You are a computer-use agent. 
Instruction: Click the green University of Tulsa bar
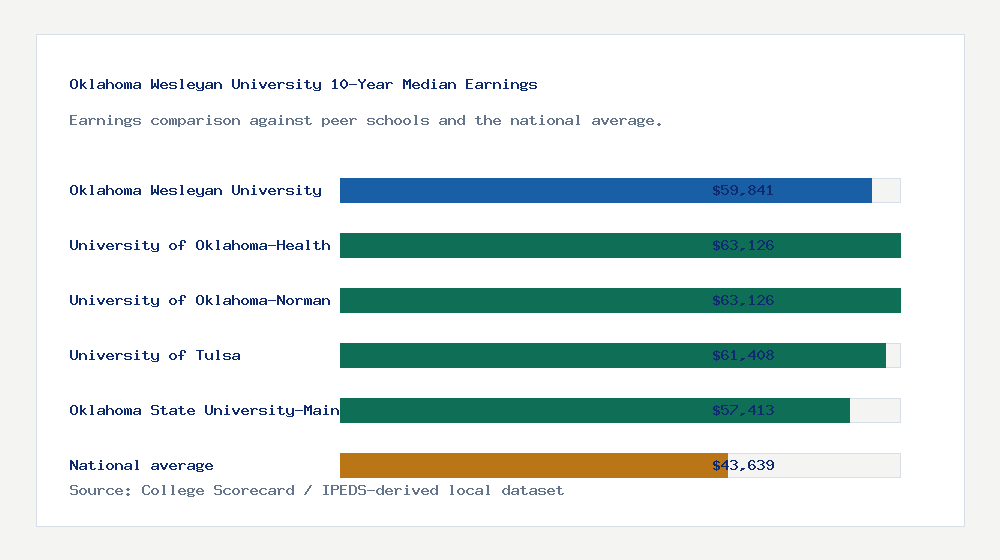[613, 355]
